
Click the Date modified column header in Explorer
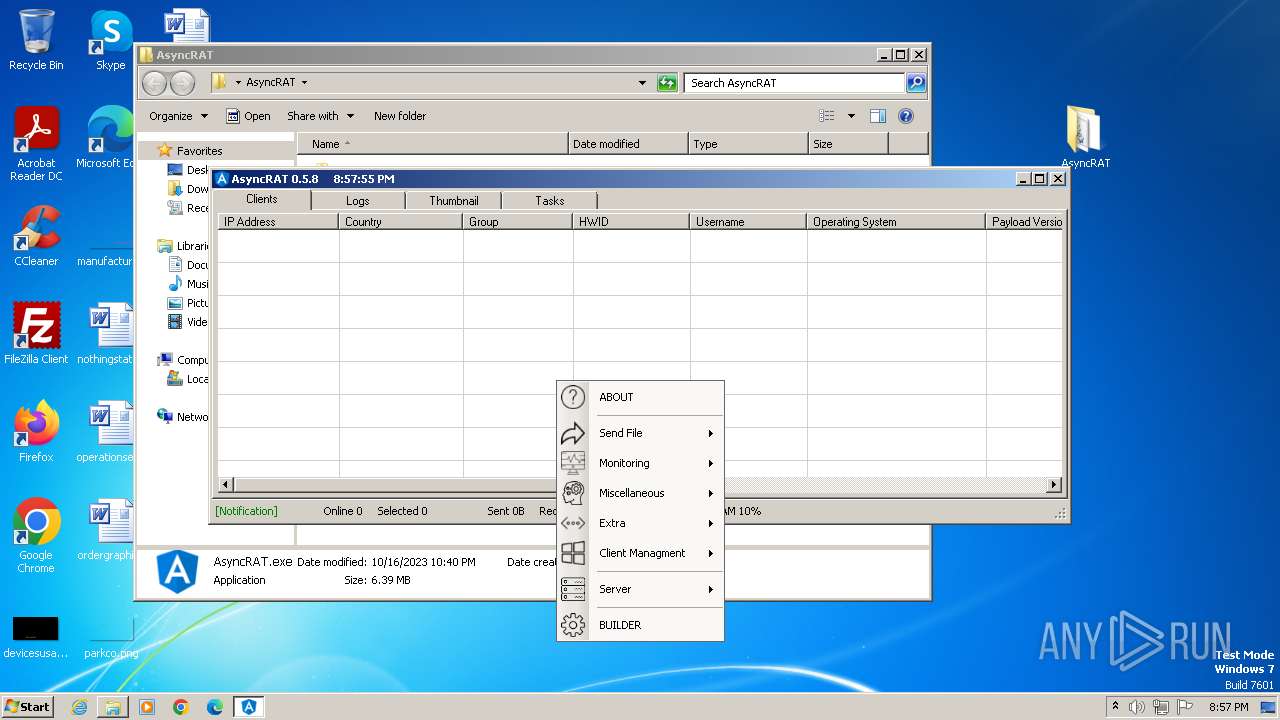pos(628,144)
